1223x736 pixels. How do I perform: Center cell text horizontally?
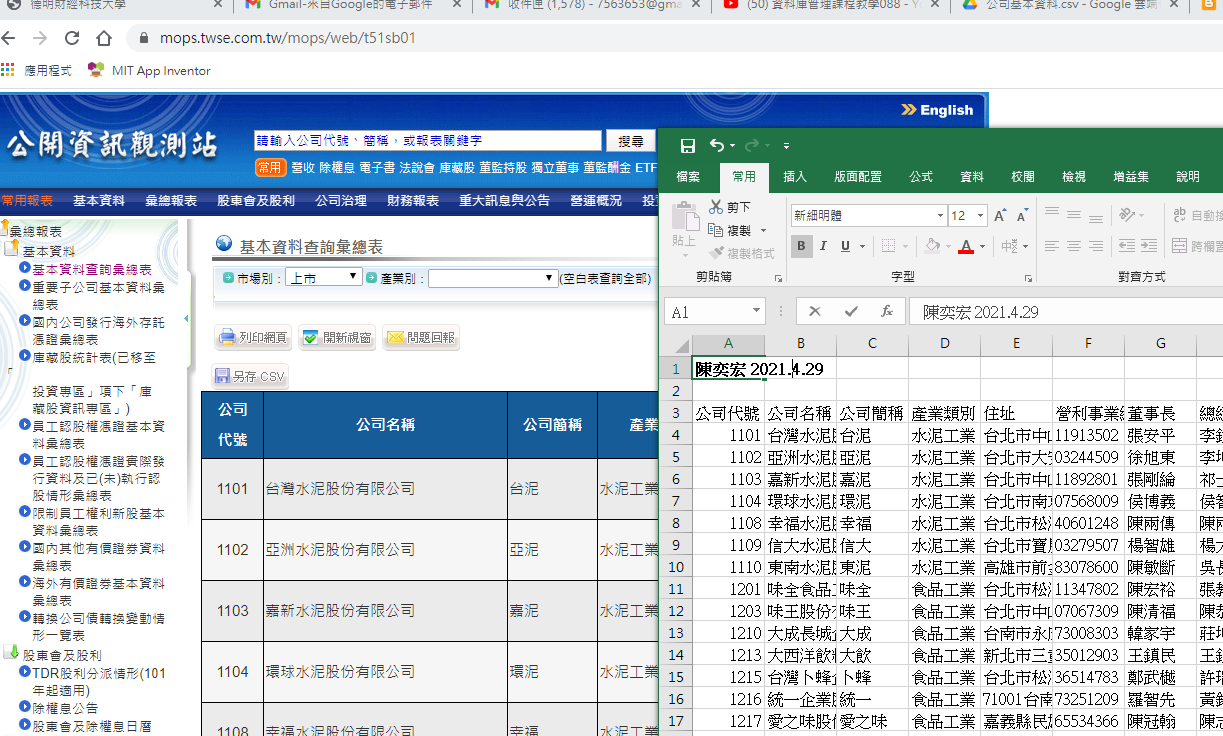tap(1075, 246)
